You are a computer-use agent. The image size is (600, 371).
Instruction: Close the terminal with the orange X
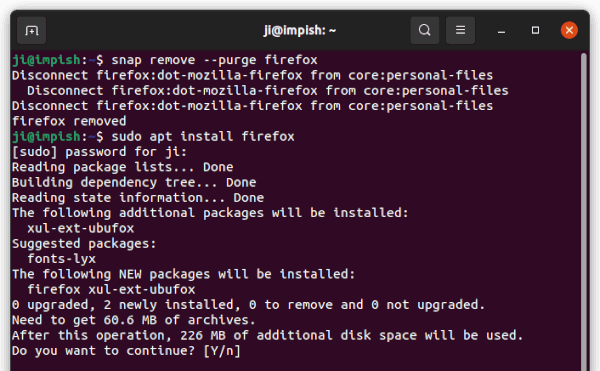point(569,30)
